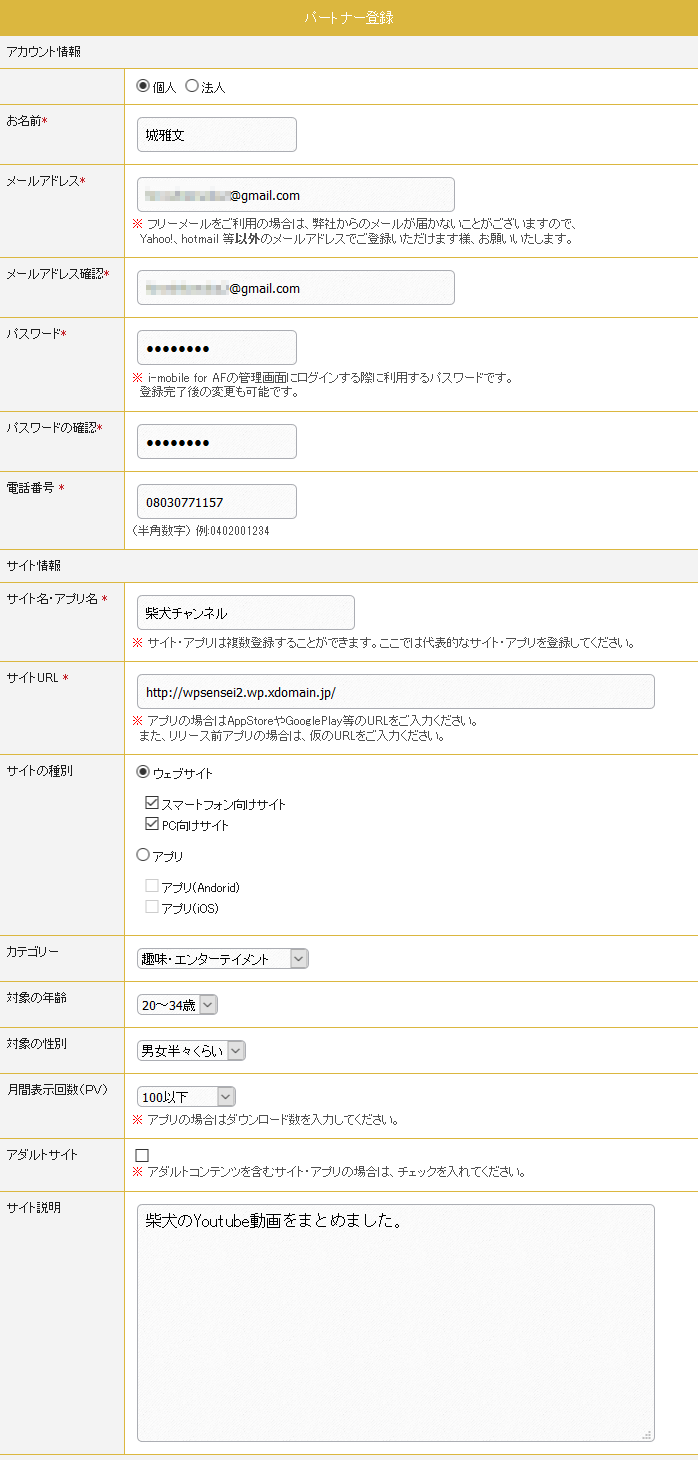Select the 個人 radio button

pyautogui.click(x=143, y=86)
